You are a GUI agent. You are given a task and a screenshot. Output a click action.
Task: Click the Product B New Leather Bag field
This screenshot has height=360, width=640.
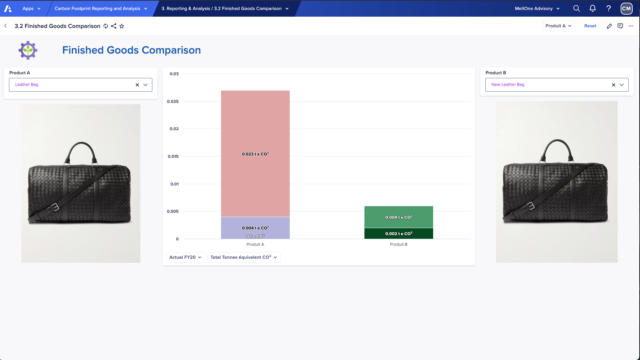(x=557, y=85)
